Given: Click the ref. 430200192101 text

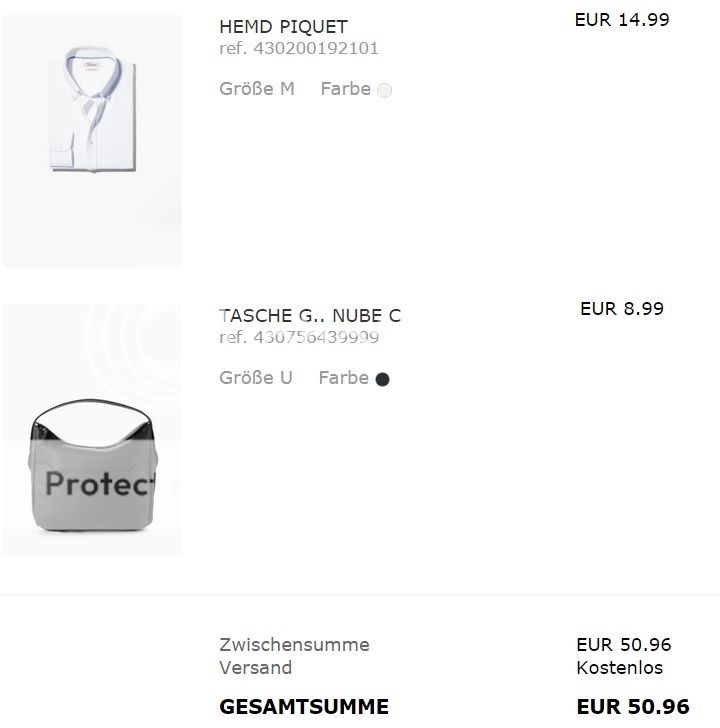Looking at the screenshot, I should (x=299, y=48).
